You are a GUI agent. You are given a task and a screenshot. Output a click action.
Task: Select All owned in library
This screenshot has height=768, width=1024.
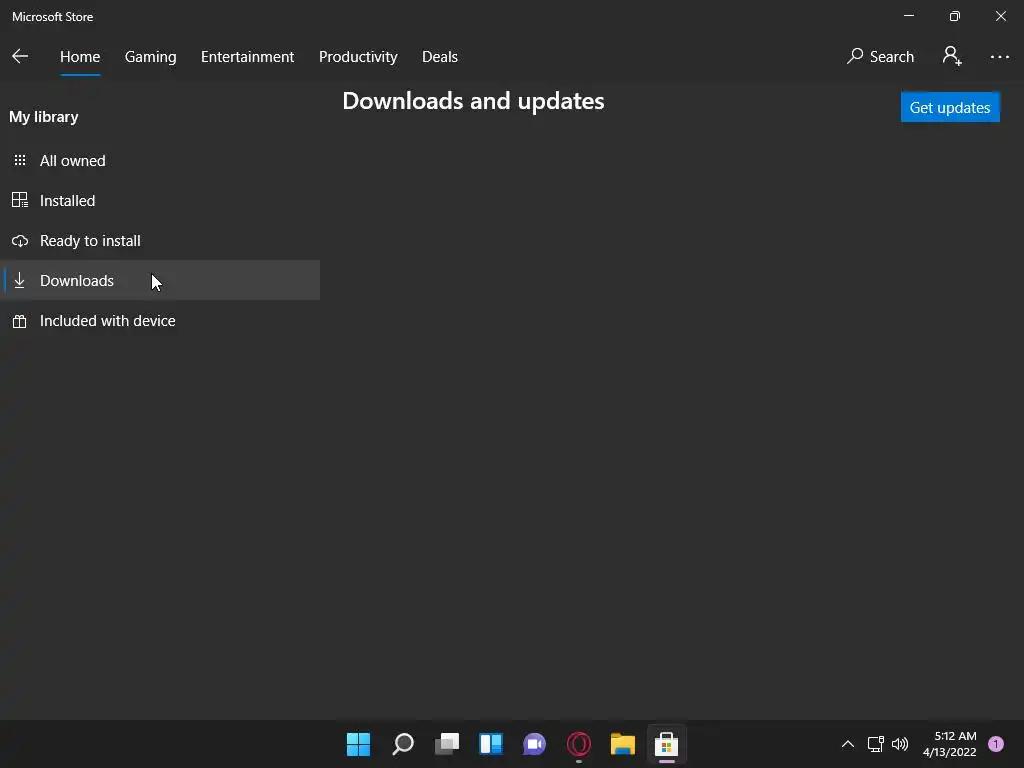point(160,161)
